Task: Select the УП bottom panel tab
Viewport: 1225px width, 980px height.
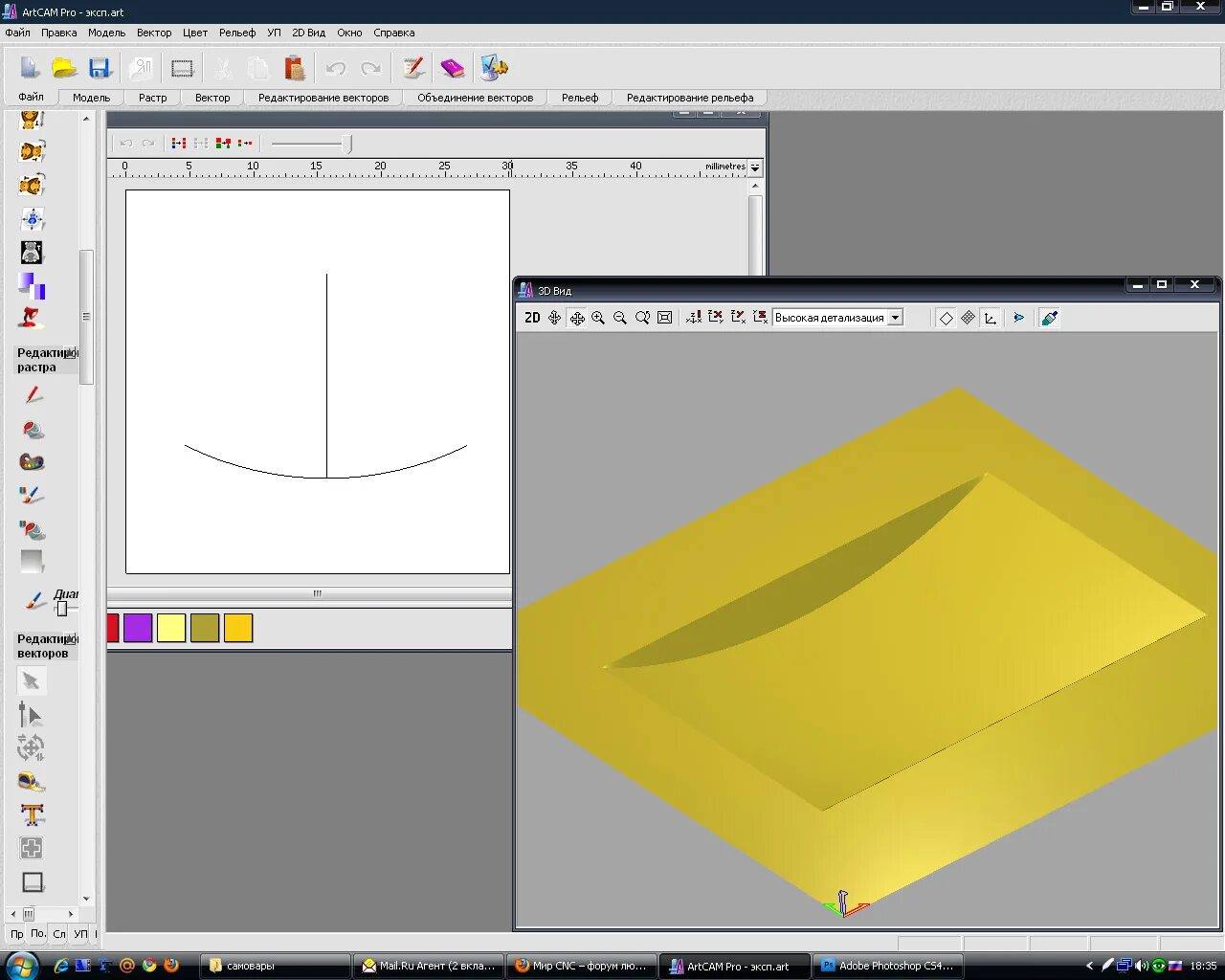Action: click(x=81, y=933)
